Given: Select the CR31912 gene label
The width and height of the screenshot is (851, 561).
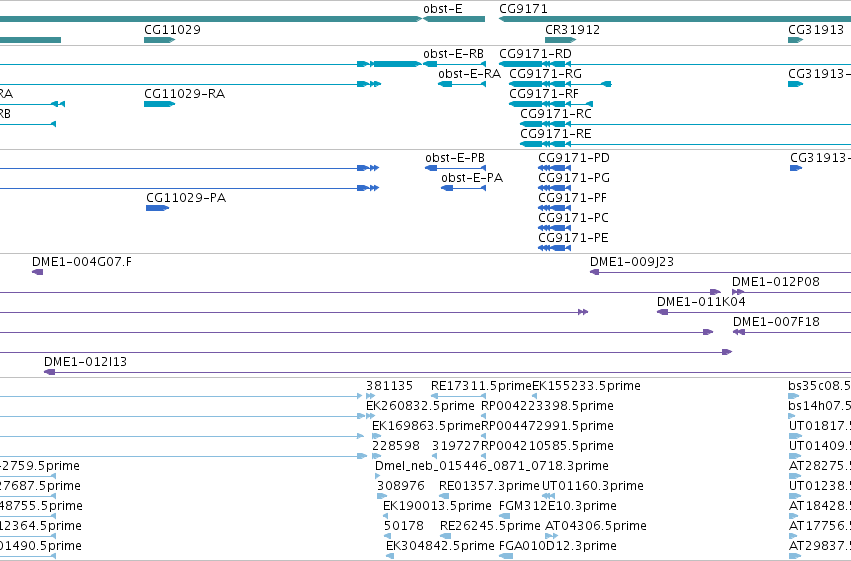Looking at the screenshot, I should [573, 30].
